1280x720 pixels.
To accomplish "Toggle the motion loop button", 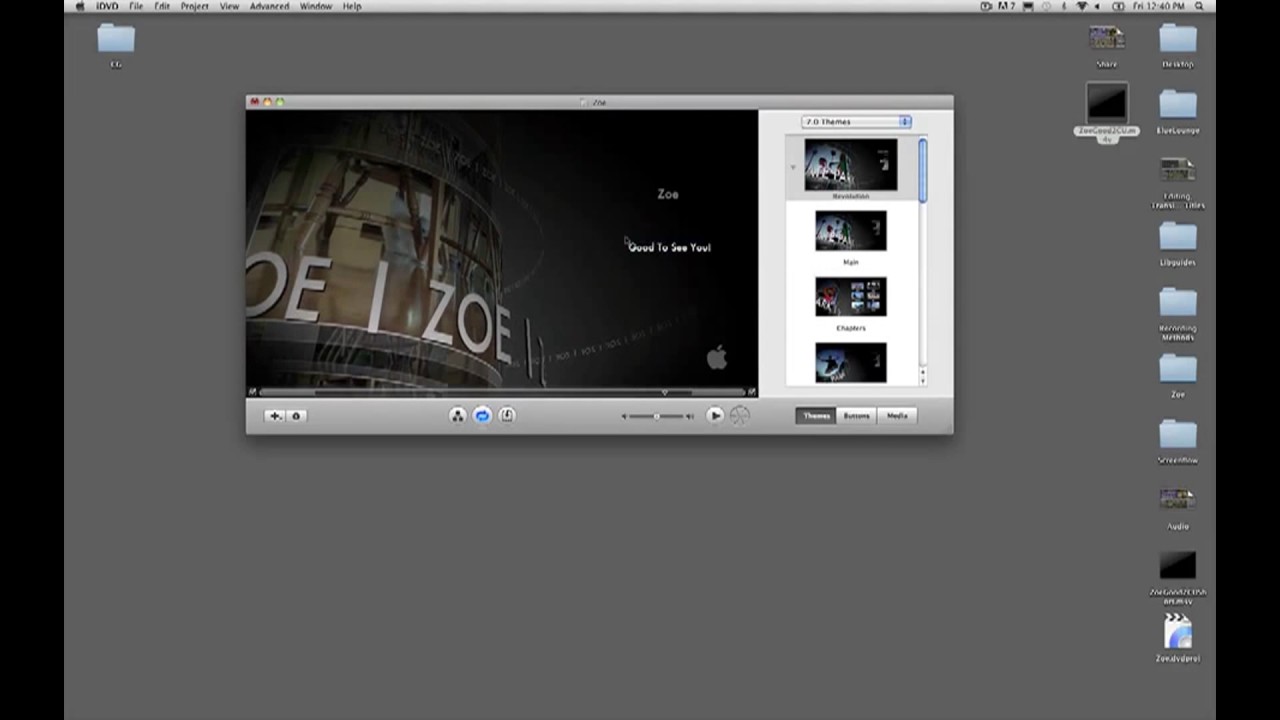I will click(x=482, y=416).
